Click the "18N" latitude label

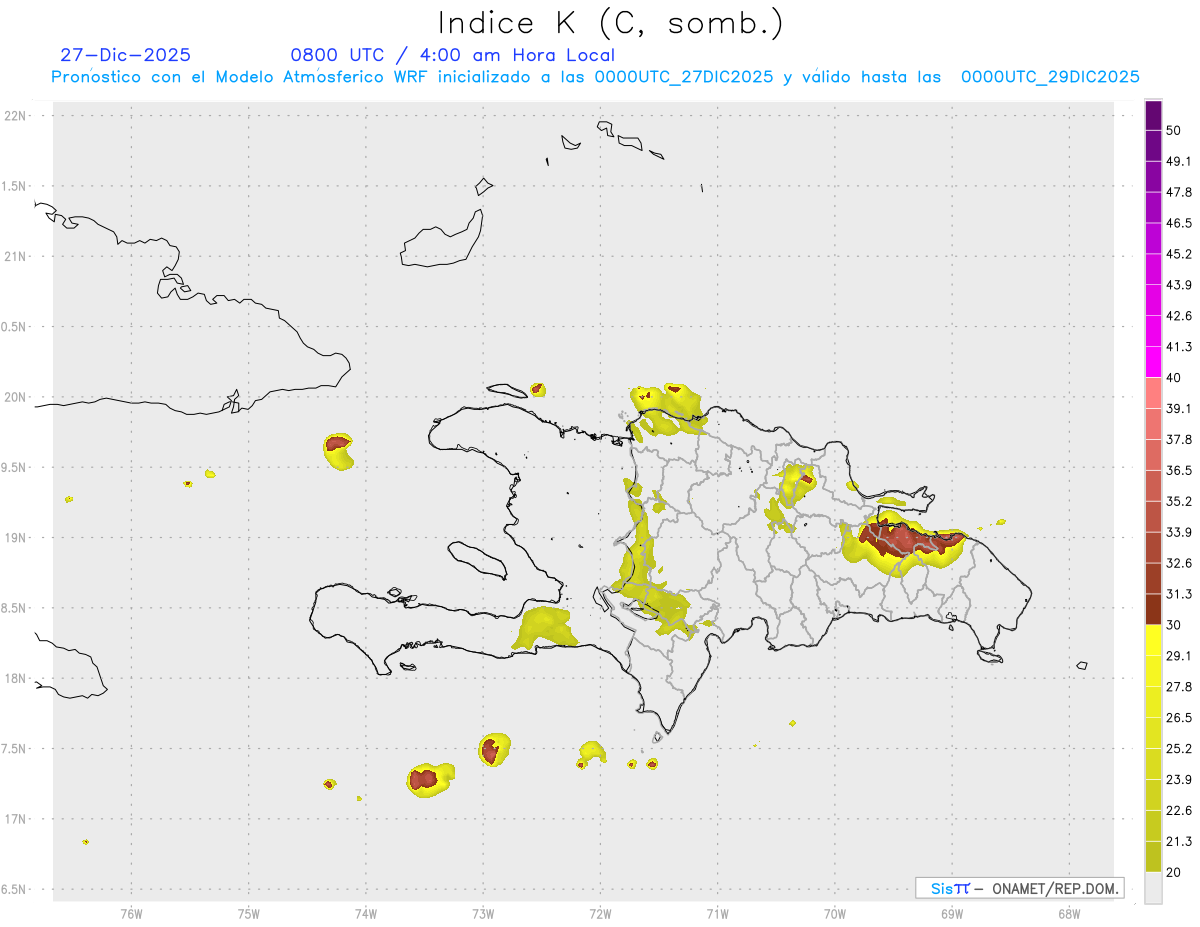pyautogui.click(x=17, y=679)
